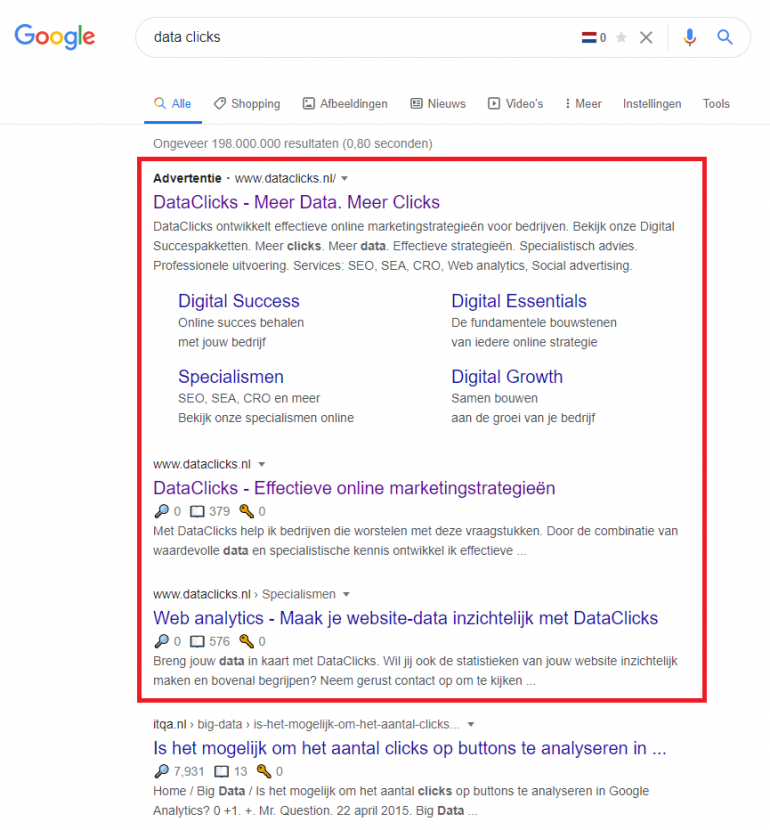Start voice search with microphone icon
The image size is (770, 830).
click(x=690, y=38)
